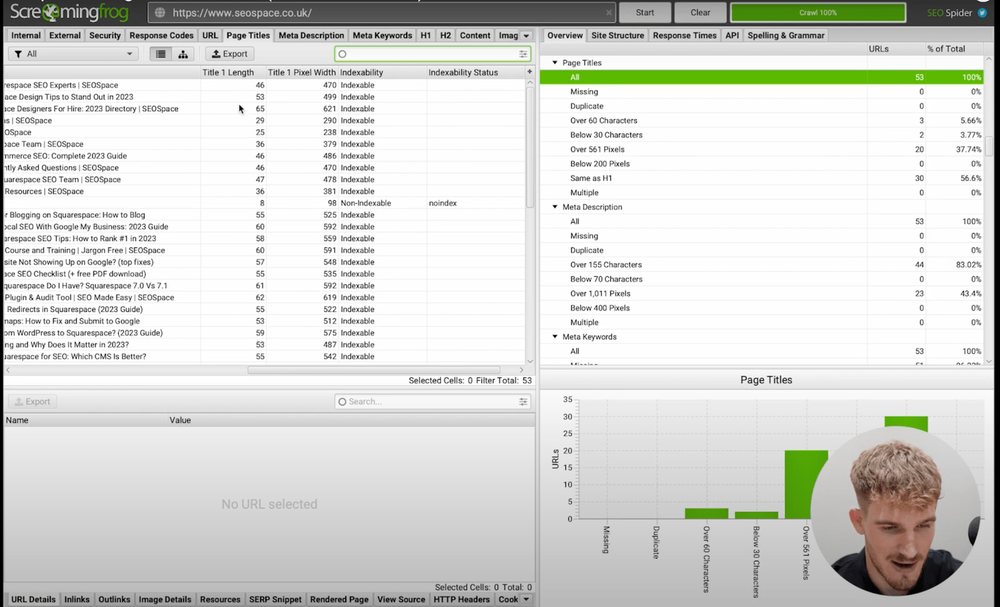The image size is (1000, 607).
Task: Collapse the Meta Description tree section
Action: [555, 207]
